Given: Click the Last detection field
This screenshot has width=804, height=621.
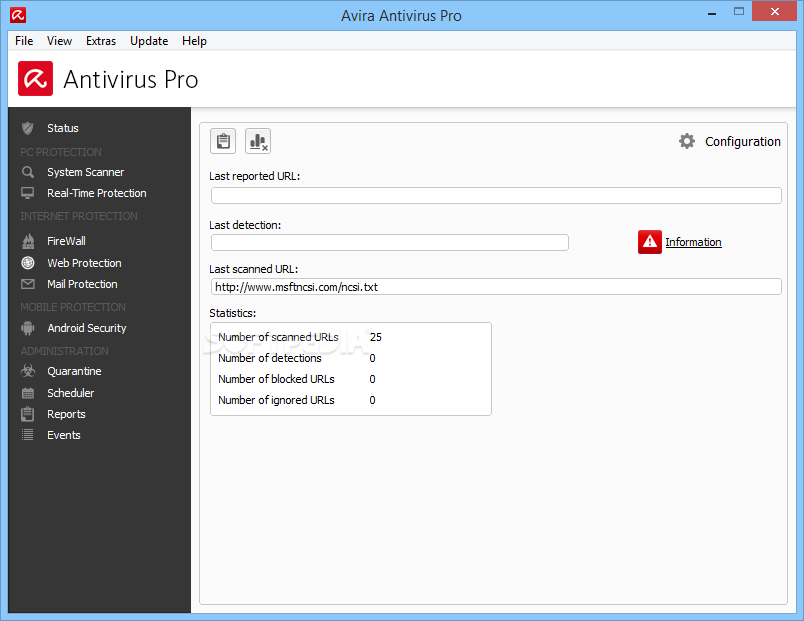Looking at the screenshot, I should coord(390,243).
